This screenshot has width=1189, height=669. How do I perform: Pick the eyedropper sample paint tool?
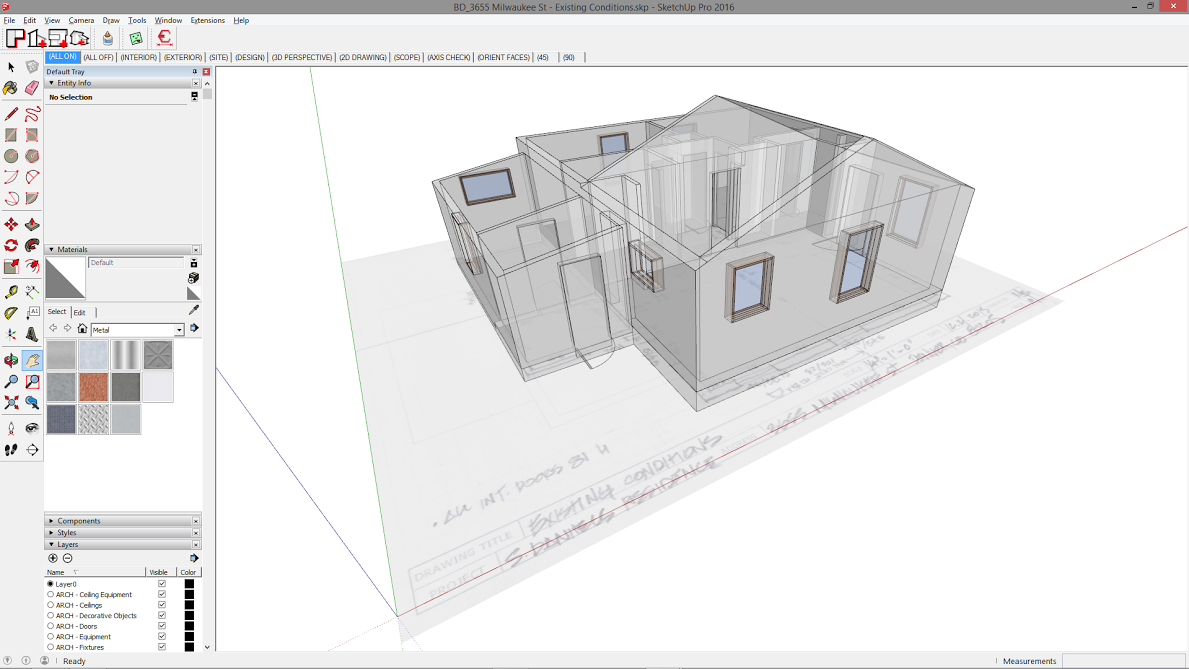click(194, 310)
